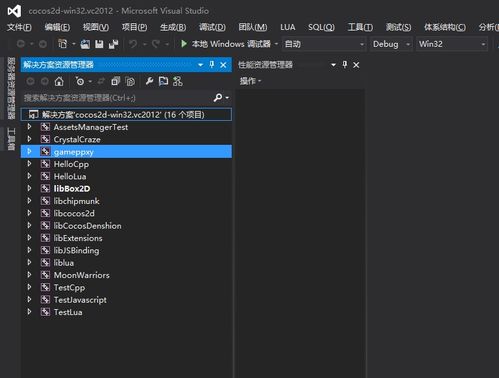Screen dimensions: 499x378
Task: Open the 生成(B) build menu
Action: click(x=173, y=27)
